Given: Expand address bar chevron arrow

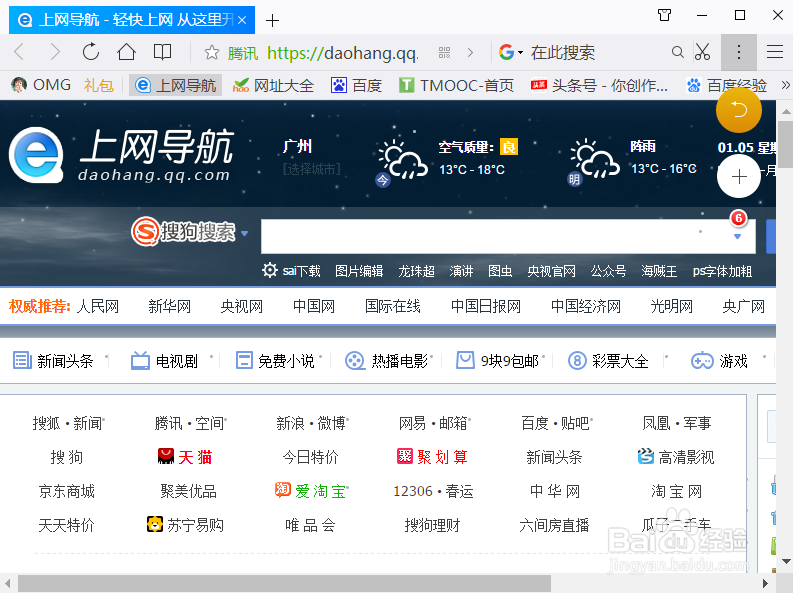Looking at the screenshot, I should coord(470,52).
